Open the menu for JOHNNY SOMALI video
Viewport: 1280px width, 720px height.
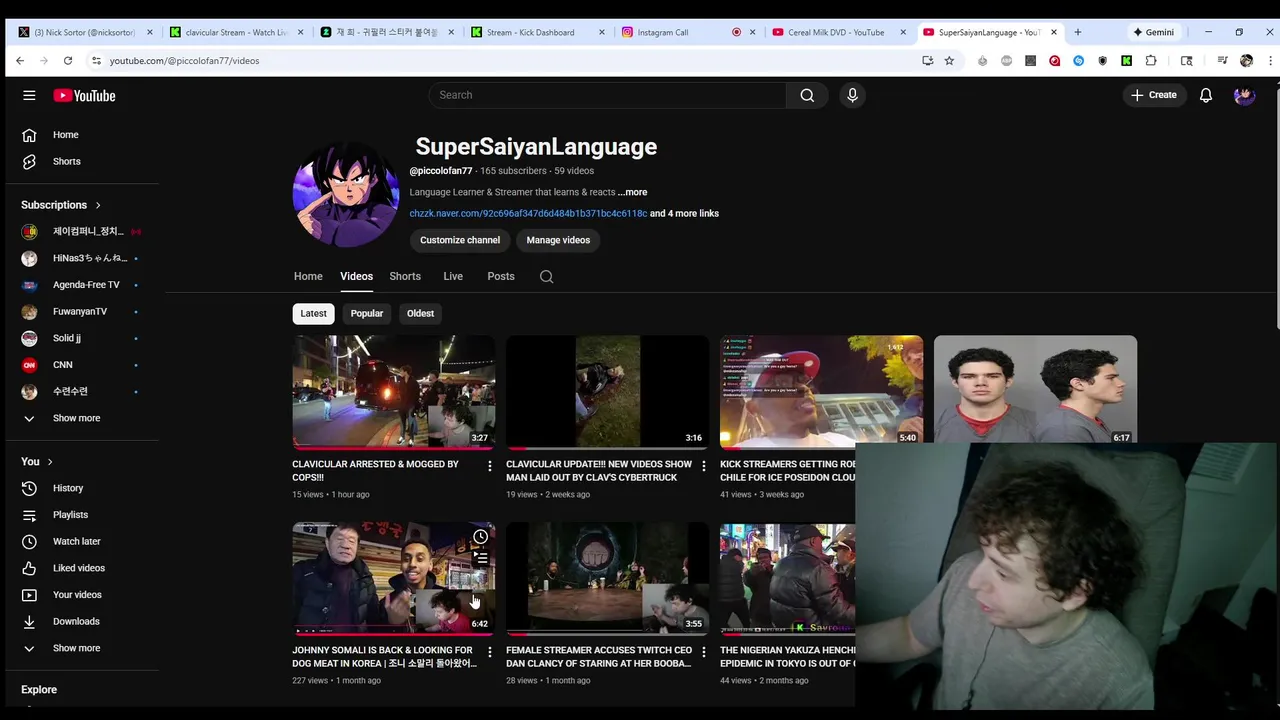click(489, 652)
